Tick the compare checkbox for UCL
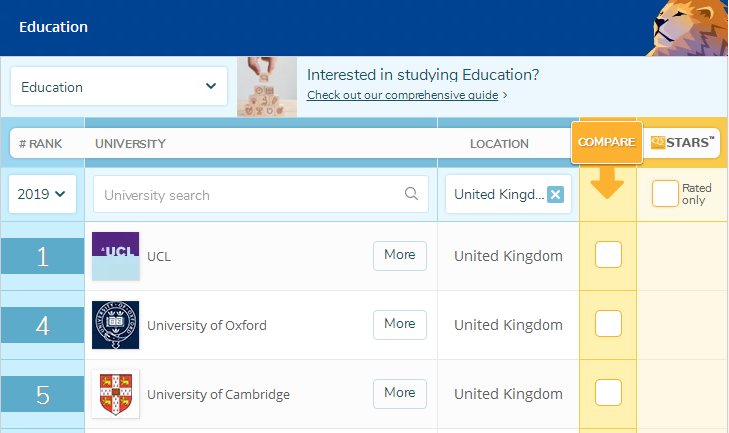Screen dimensions: 729x433 tap(608, 255)
